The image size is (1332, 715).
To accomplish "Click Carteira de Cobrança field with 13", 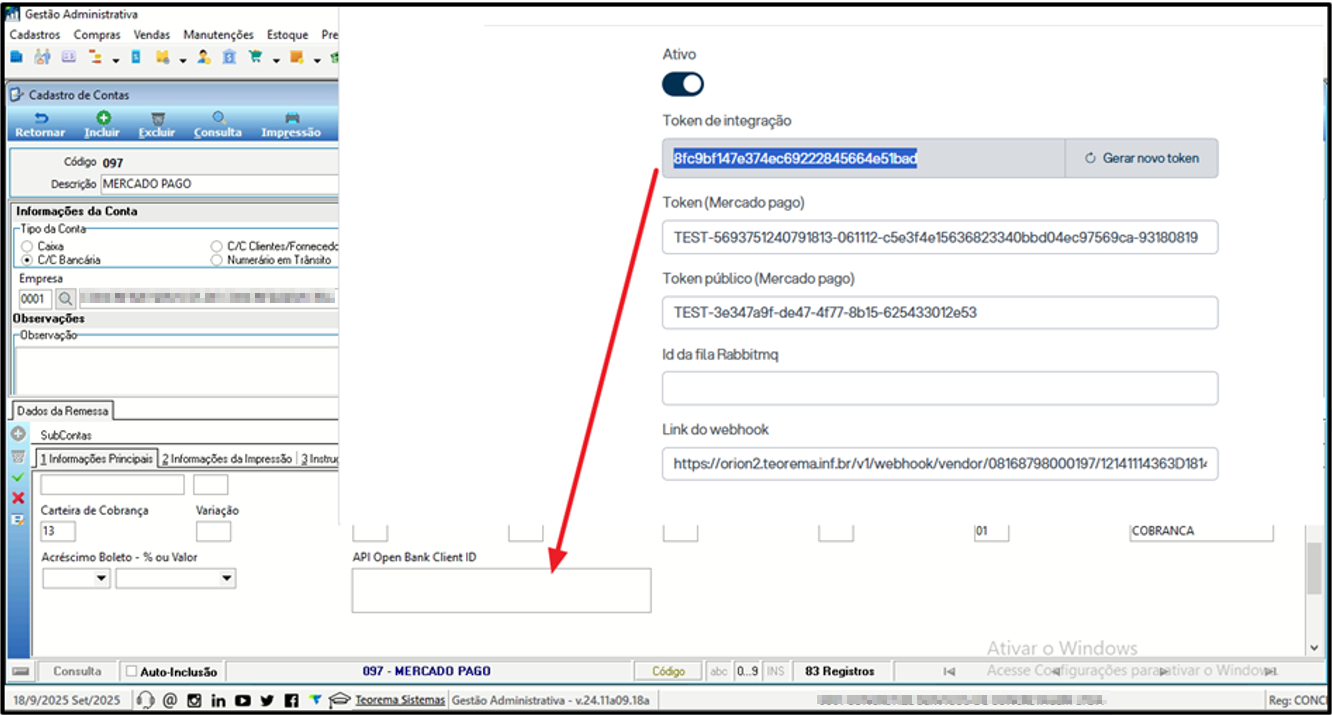I will (58, 531).
